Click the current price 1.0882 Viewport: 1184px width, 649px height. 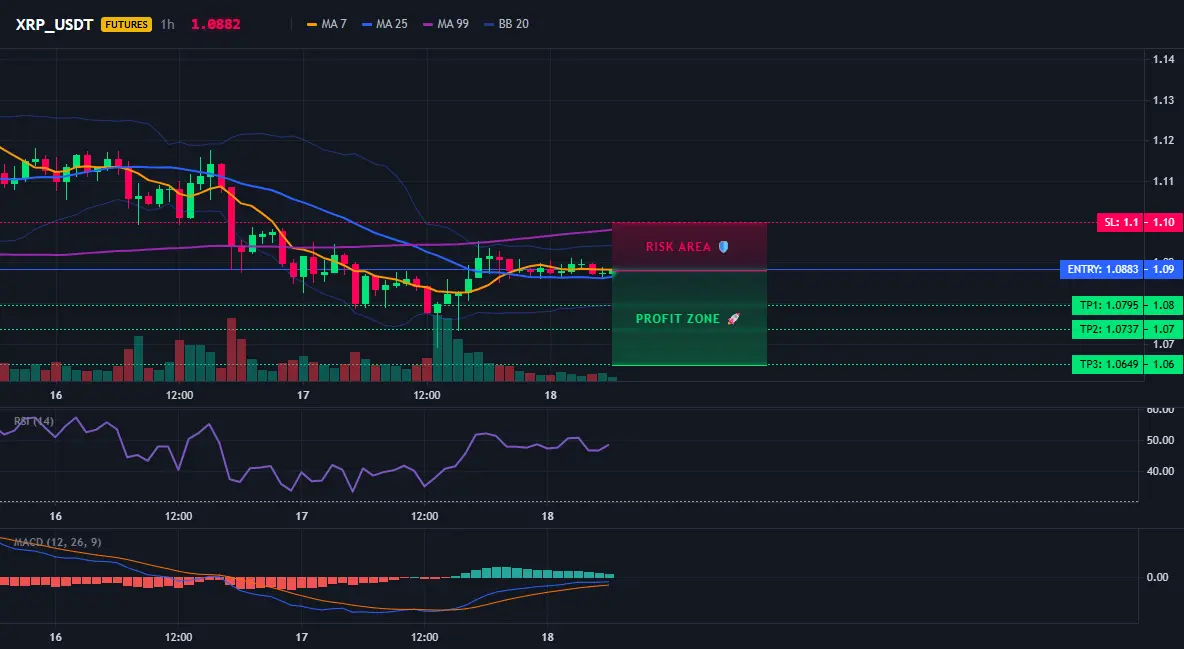(x=215, y=24)
